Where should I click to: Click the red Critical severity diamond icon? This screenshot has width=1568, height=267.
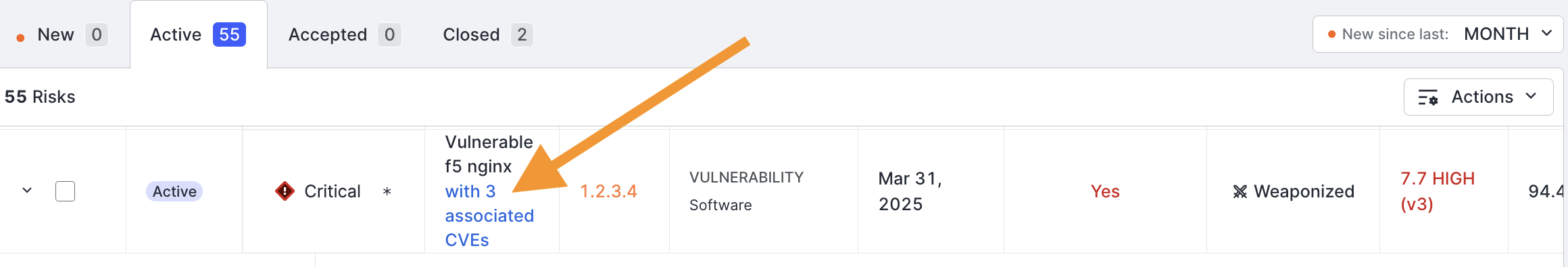(285, 191)
